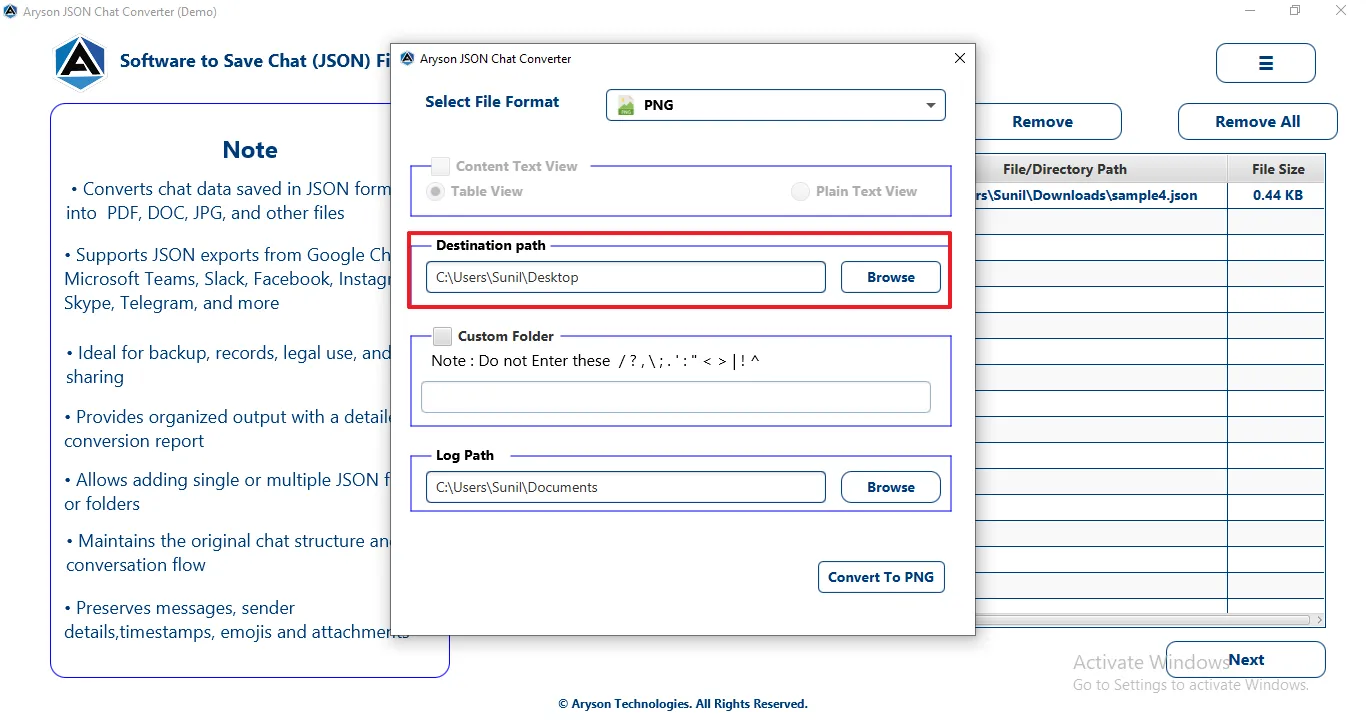Screen dimensions: 1366x728
Task: Click the Log Path text field
Action: click(626, 487)
